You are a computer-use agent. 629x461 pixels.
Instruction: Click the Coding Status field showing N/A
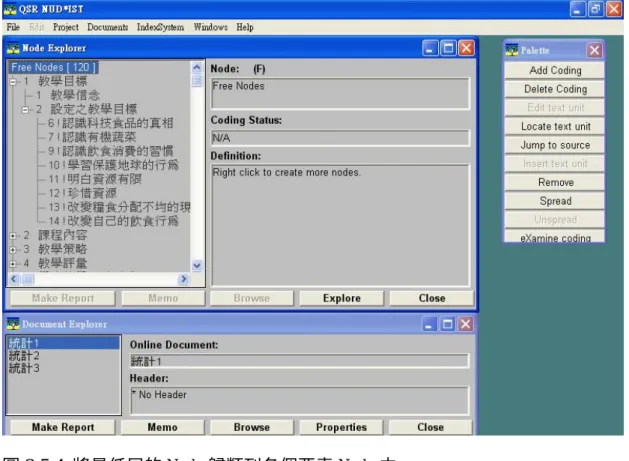[340, 138]
